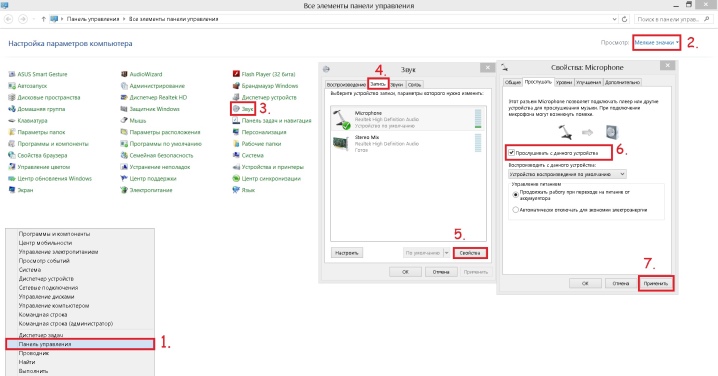This screenshot has width=718, height=376.
Task: Click Применить in Microphone properties
Action: (x=656, y=283)
